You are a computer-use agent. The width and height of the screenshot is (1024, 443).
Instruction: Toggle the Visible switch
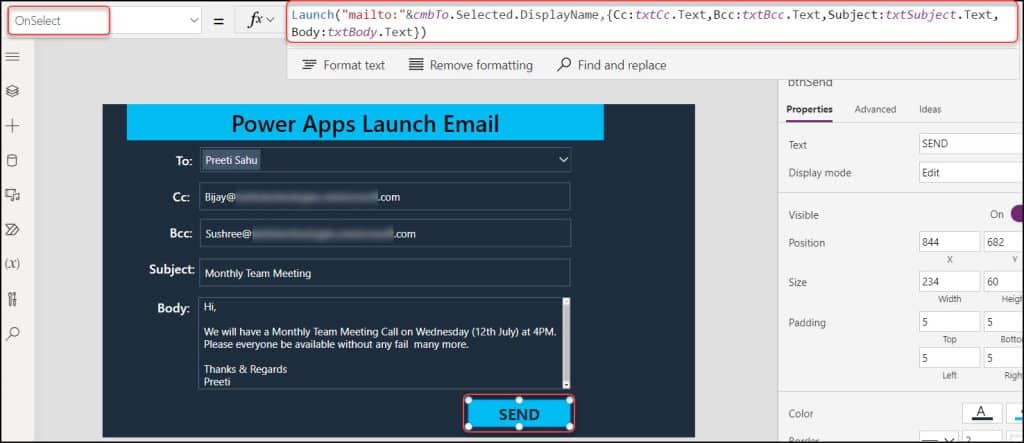tap(1016, 214)
